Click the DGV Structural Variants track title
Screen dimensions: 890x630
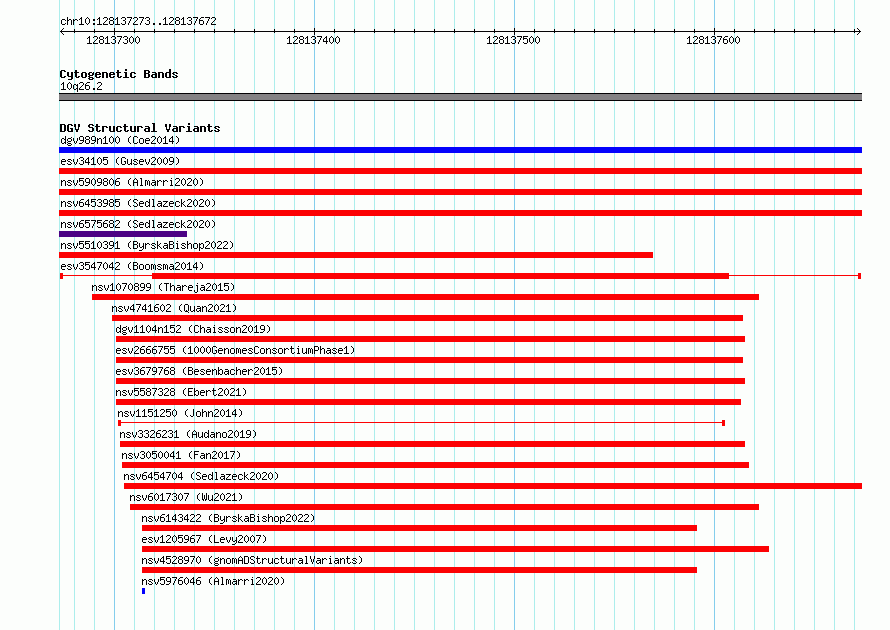pyautogui.click(x=140, y=128)
